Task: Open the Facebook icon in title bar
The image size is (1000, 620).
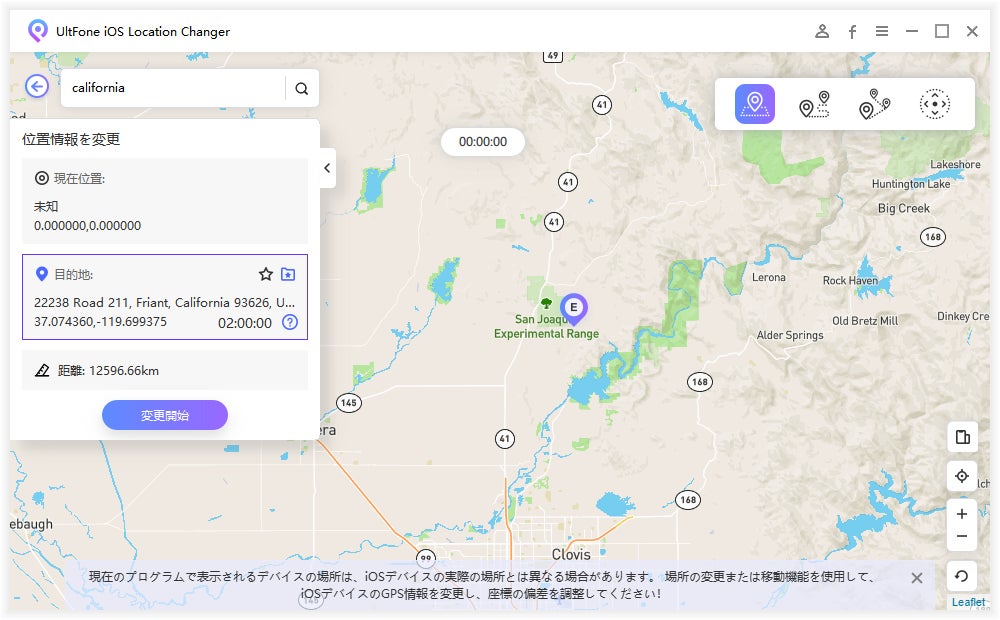Action: point(852,31)
